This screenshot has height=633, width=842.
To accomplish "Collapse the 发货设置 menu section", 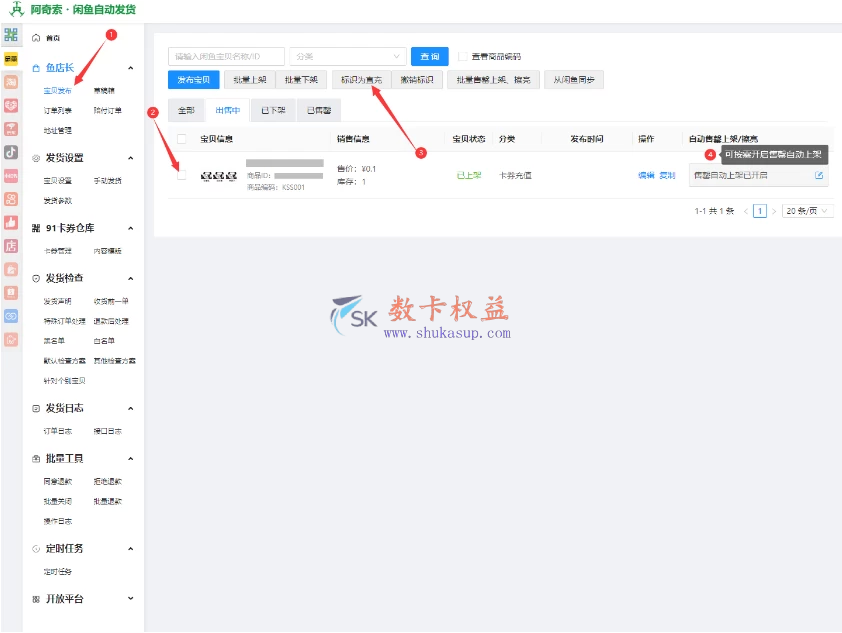I will click(x=130, y=158).
